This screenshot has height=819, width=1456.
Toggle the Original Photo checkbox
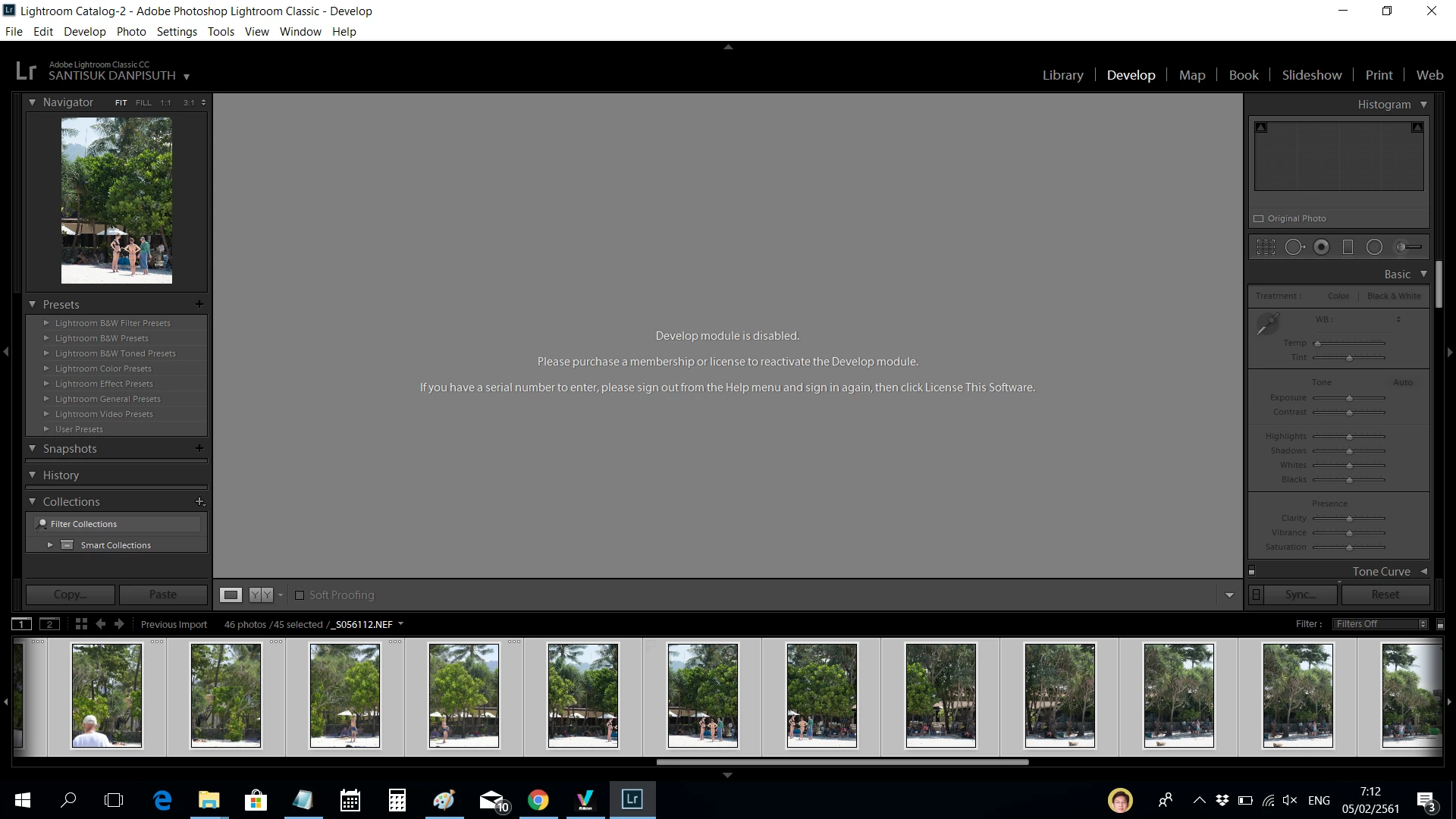pos(1259,218)
